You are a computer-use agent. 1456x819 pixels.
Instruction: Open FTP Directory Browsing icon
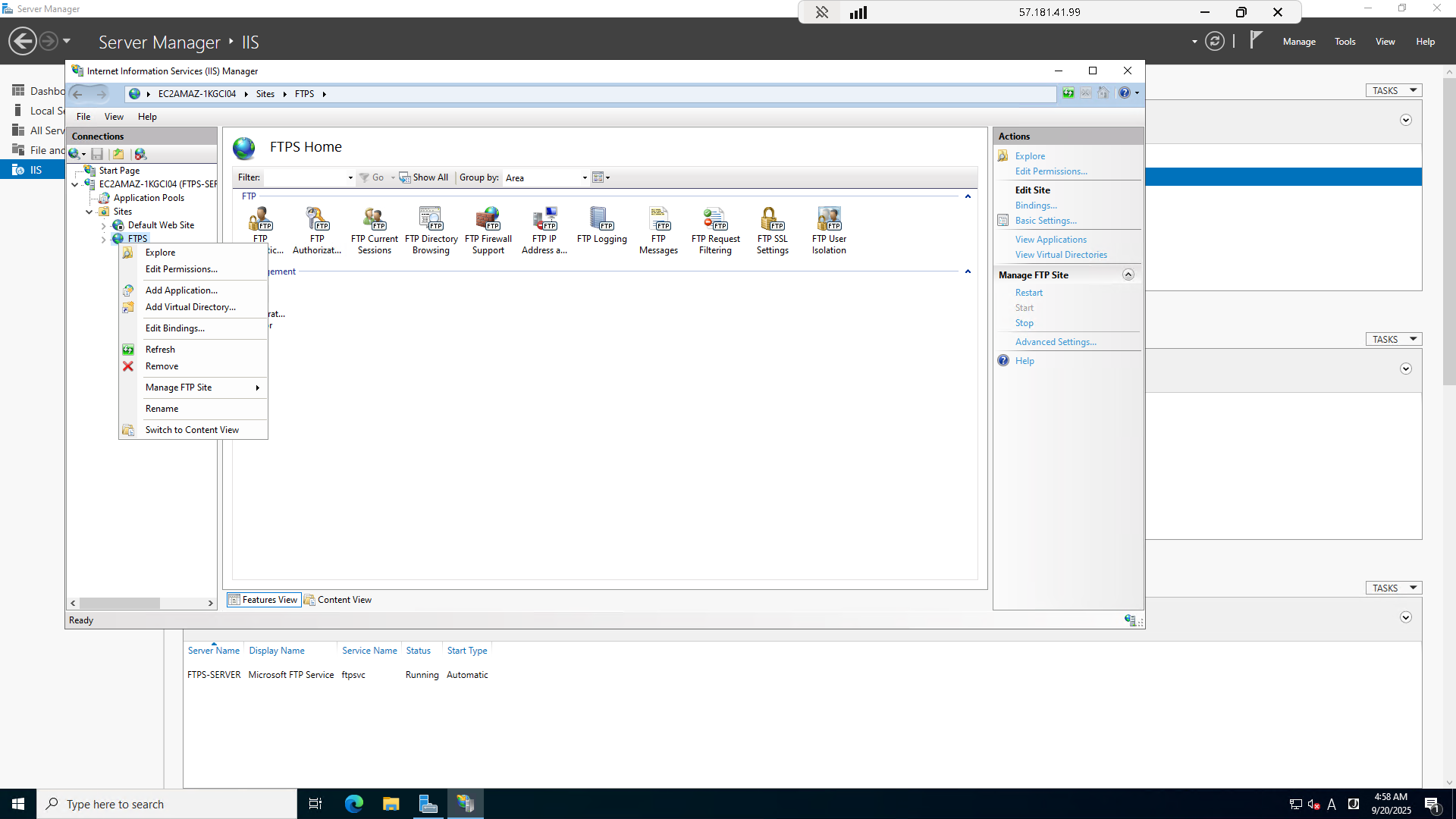click(431, 220)
